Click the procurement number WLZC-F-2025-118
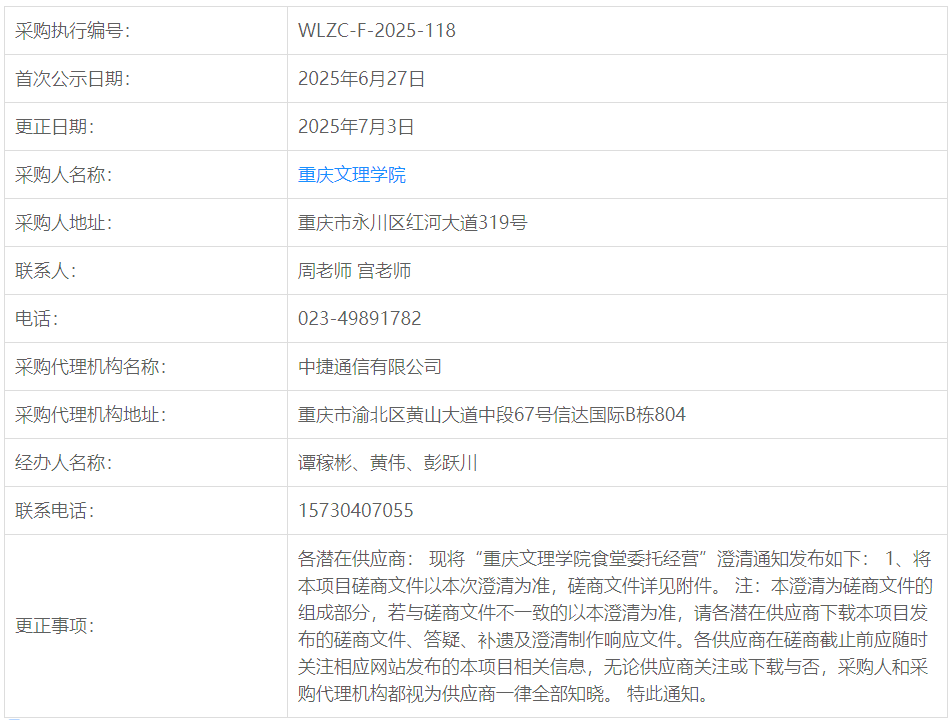The height and width of the screenshot is (720, 951). pyautogui.click(x=377, y=31)
